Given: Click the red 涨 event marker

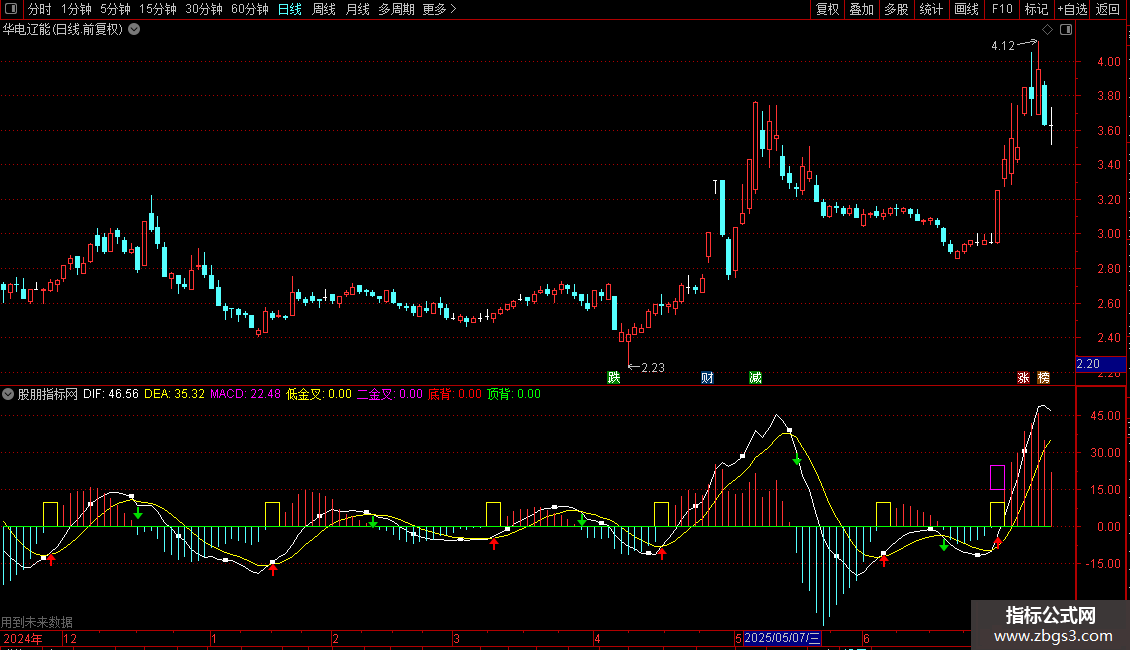Looking at the screenshot, I should [x=1023, y=378].
